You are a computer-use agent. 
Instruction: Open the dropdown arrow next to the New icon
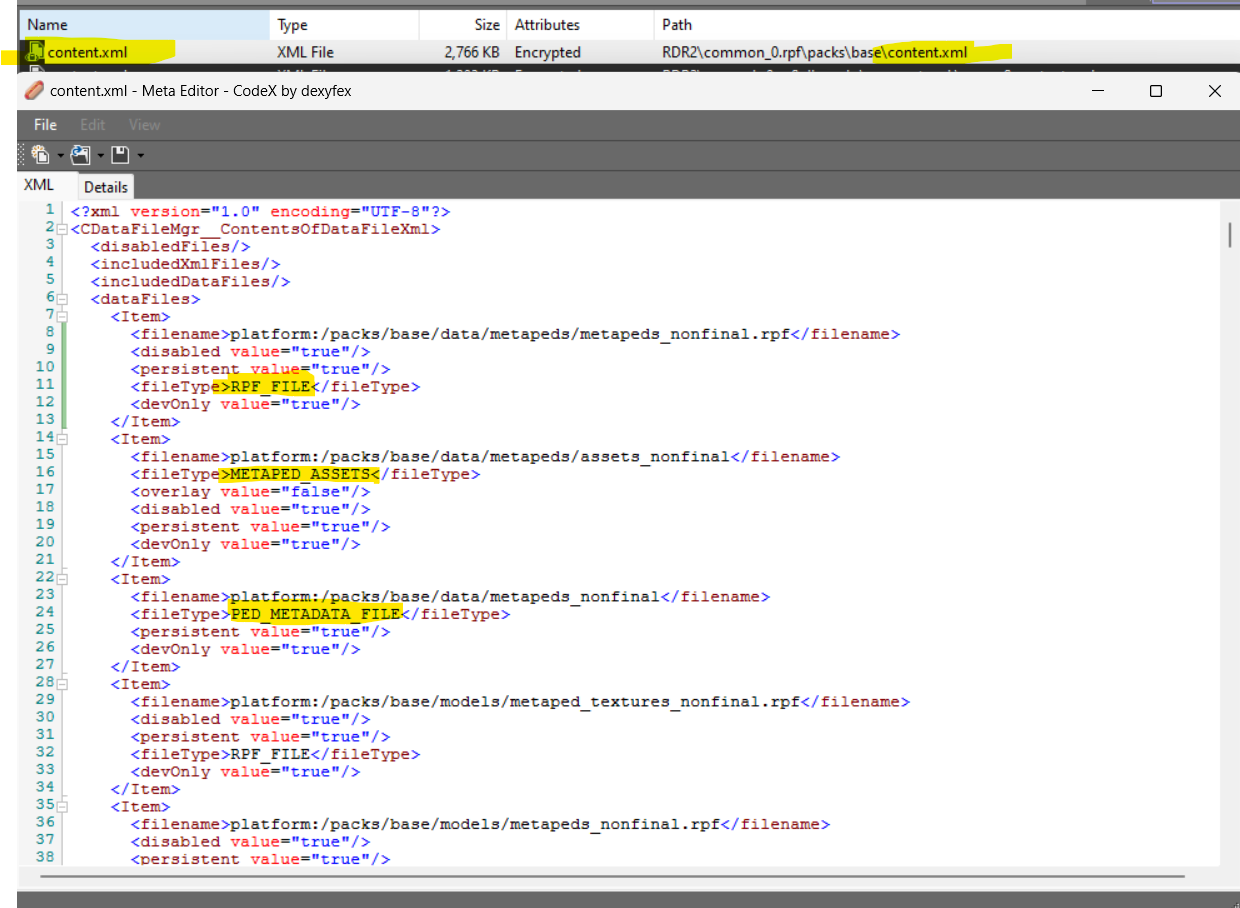(x=59, y=155)
